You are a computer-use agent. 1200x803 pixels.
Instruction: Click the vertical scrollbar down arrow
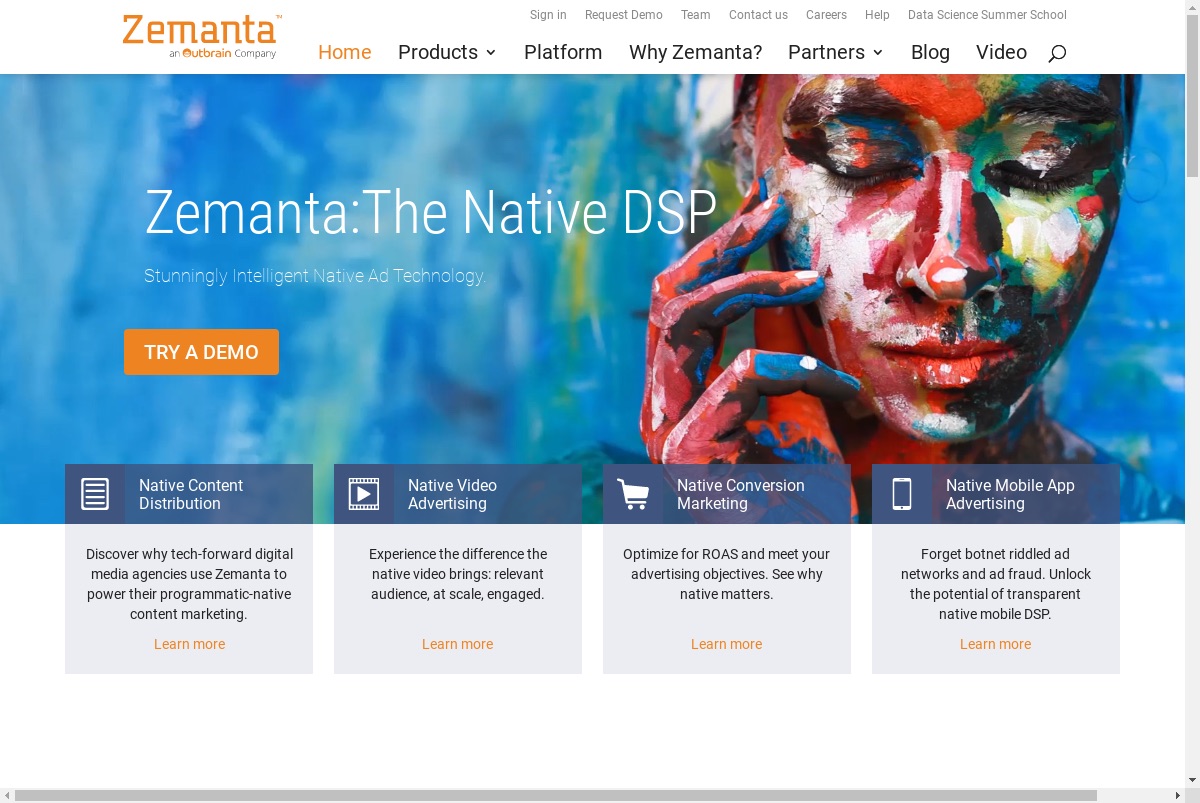pos(1192,780)
